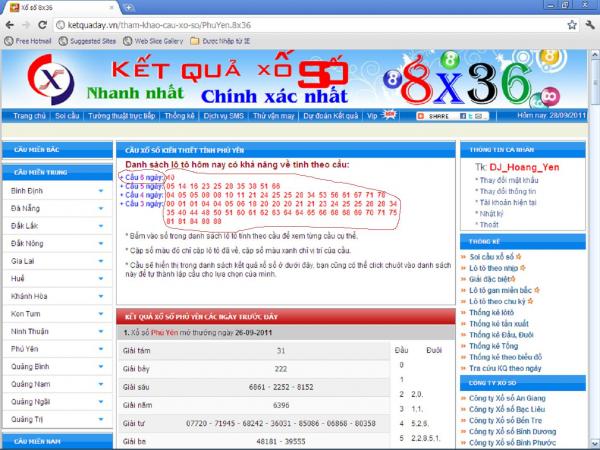Click the email share icon

pyautogui.click(x=478, y=116)
